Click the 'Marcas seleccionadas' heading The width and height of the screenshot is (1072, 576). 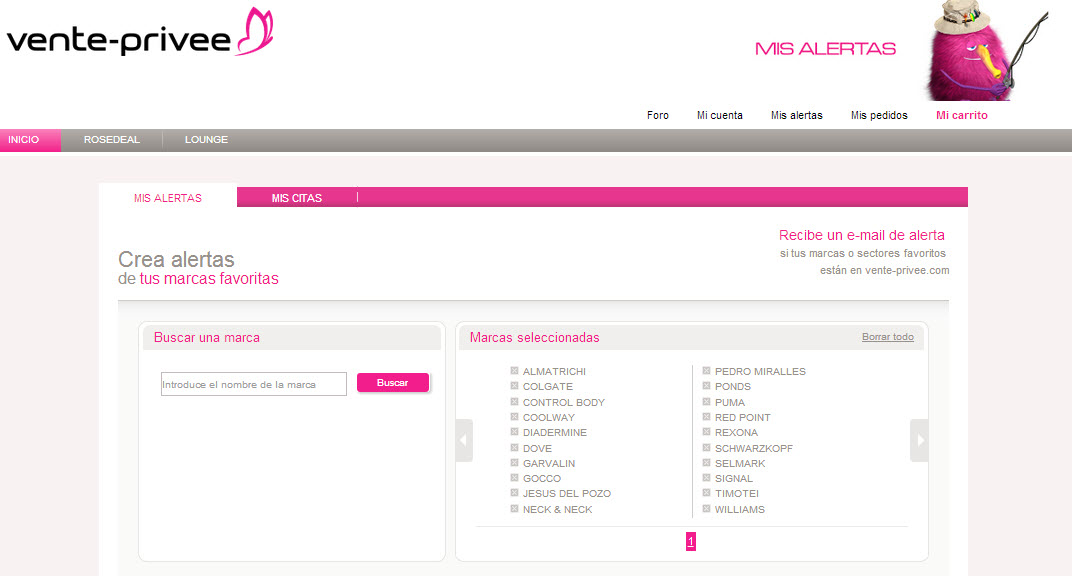pyautogui.click(x=535, y=338)
